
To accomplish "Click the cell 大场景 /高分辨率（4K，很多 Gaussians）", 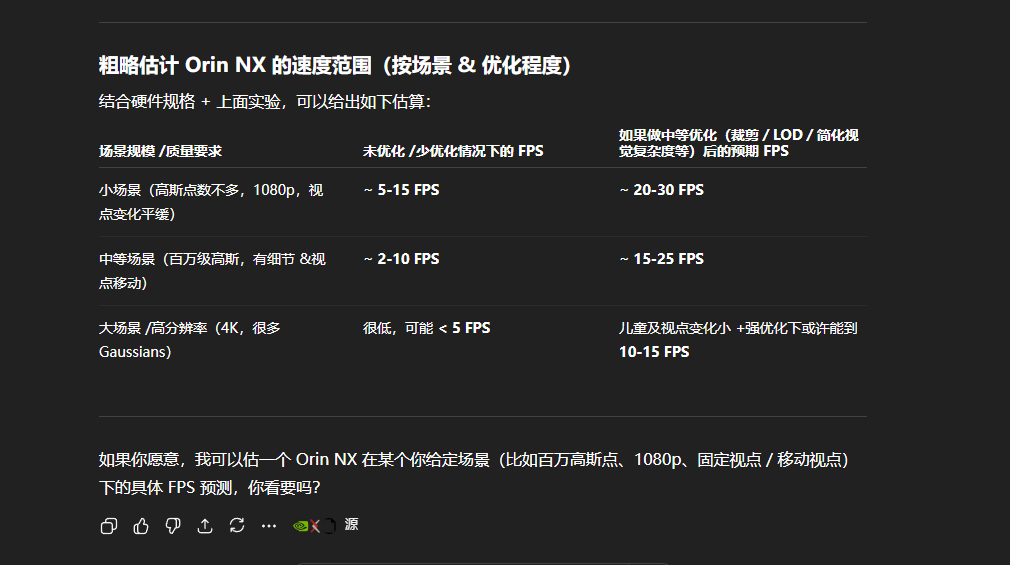I will pyautogui.click(x=190, y=340).
